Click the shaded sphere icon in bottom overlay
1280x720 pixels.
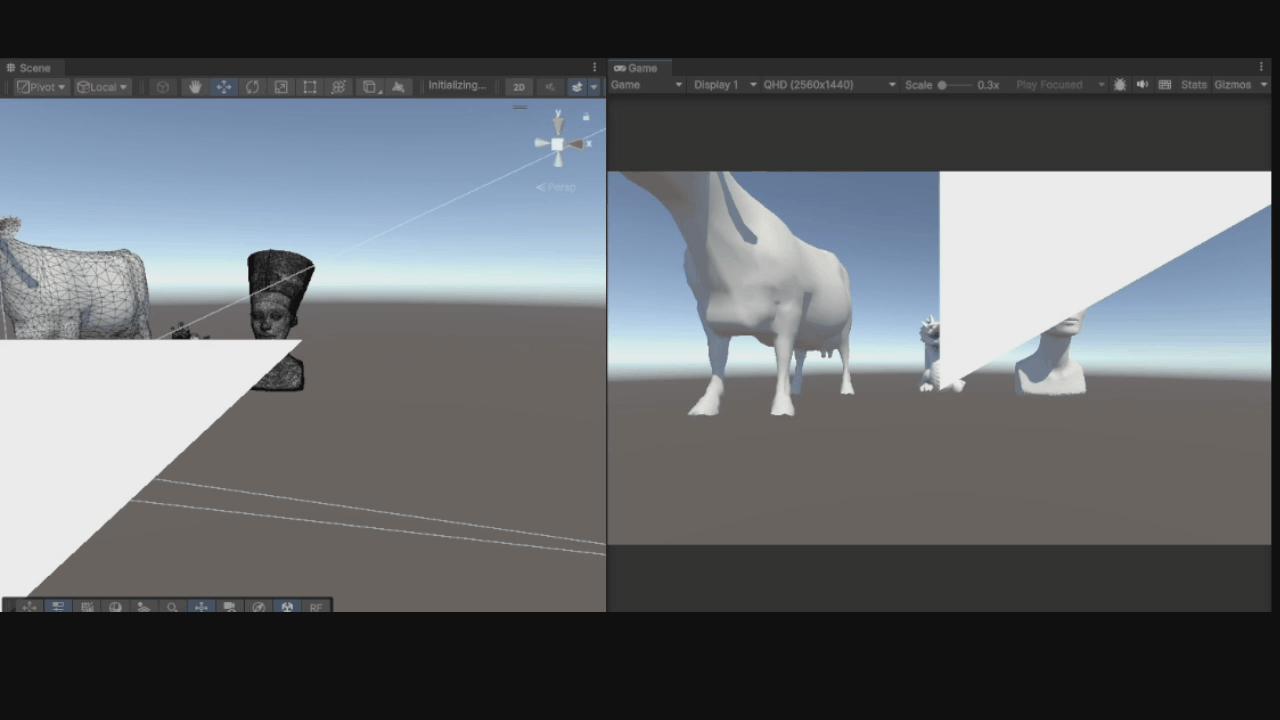(x=115, y=607)
